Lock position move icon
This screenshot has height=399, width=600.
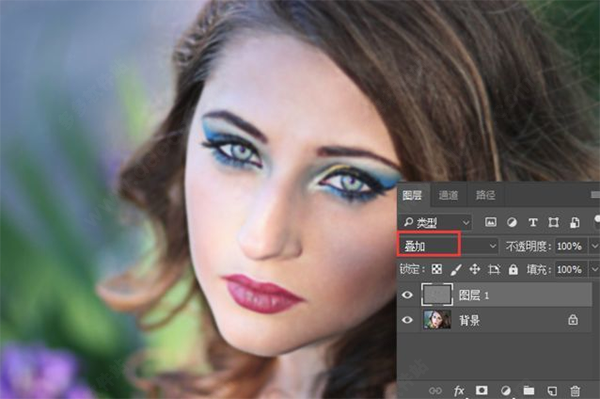tap(474, 269)
